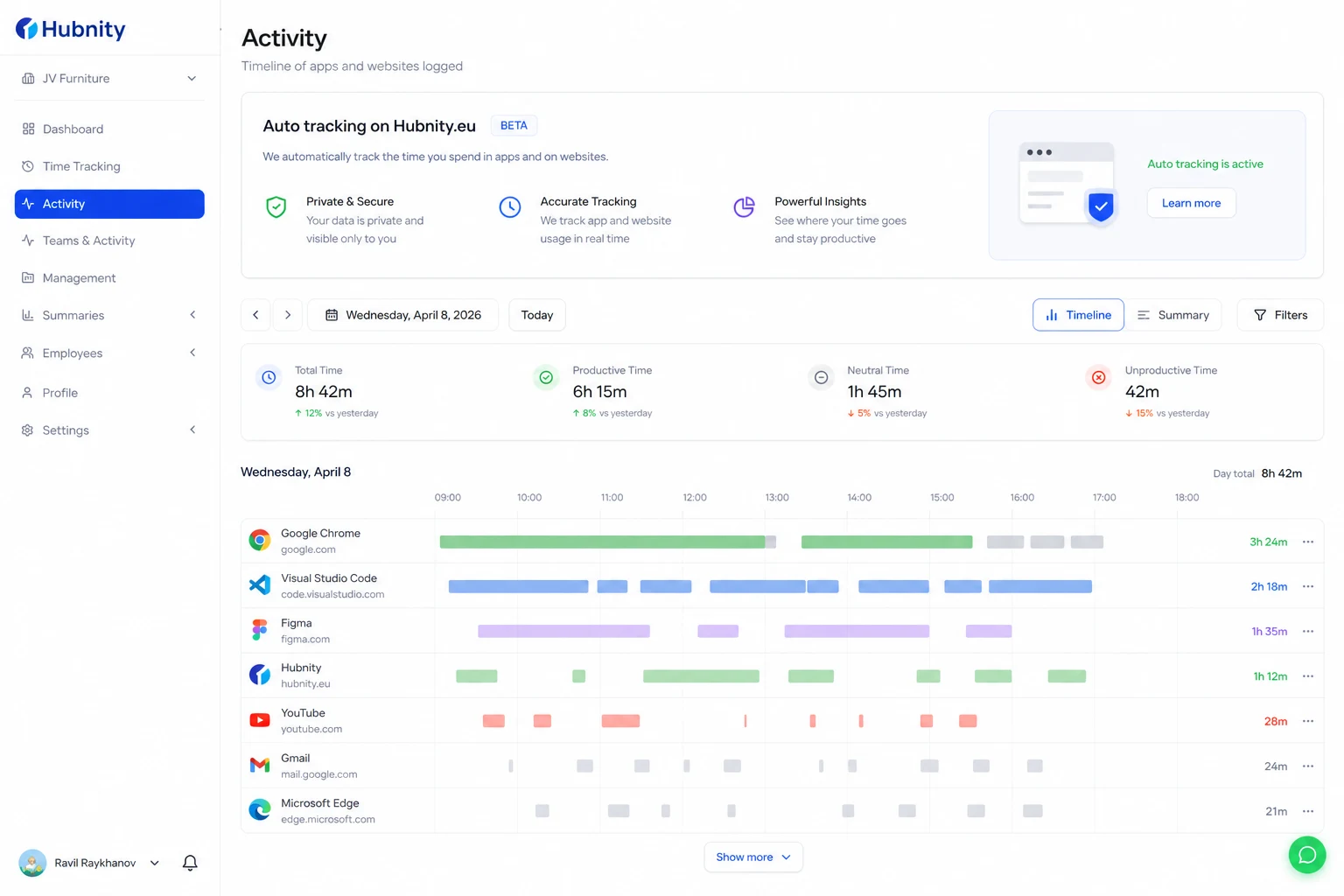
Task: Click the Microsoft Edge app icon
Action: pos(260,810)
